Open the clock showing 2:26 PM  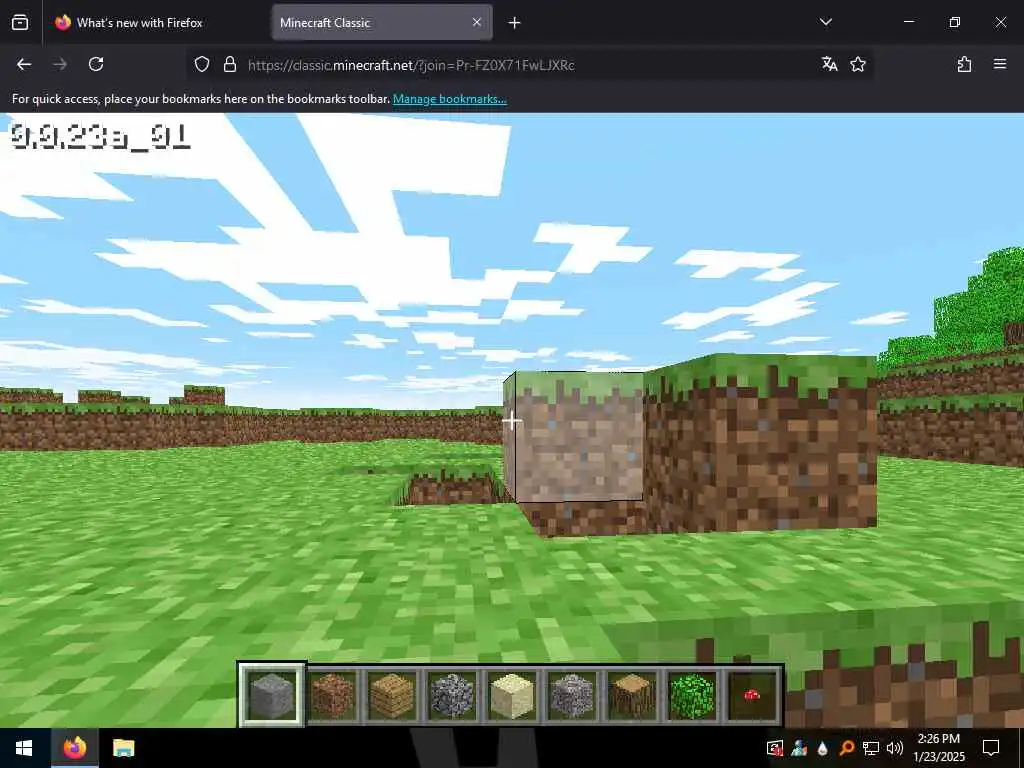point(939,748)
